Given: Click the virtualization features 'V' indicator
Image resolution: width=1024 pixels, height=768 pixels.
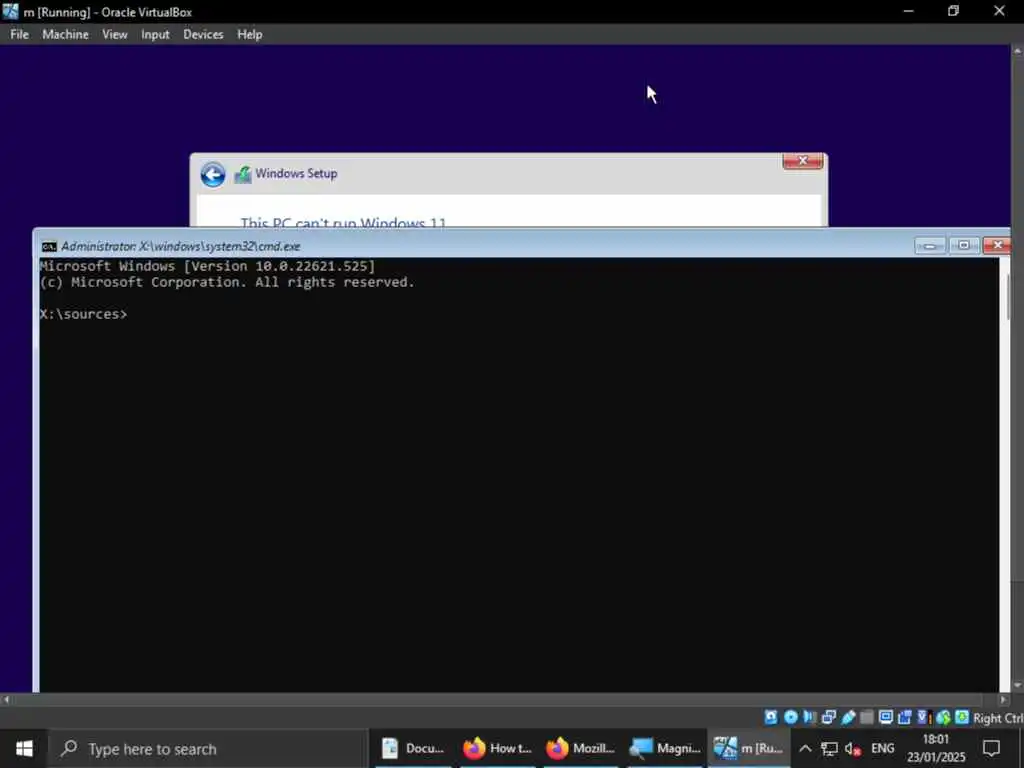Looking at the screenshot, I should coord(924,717).
